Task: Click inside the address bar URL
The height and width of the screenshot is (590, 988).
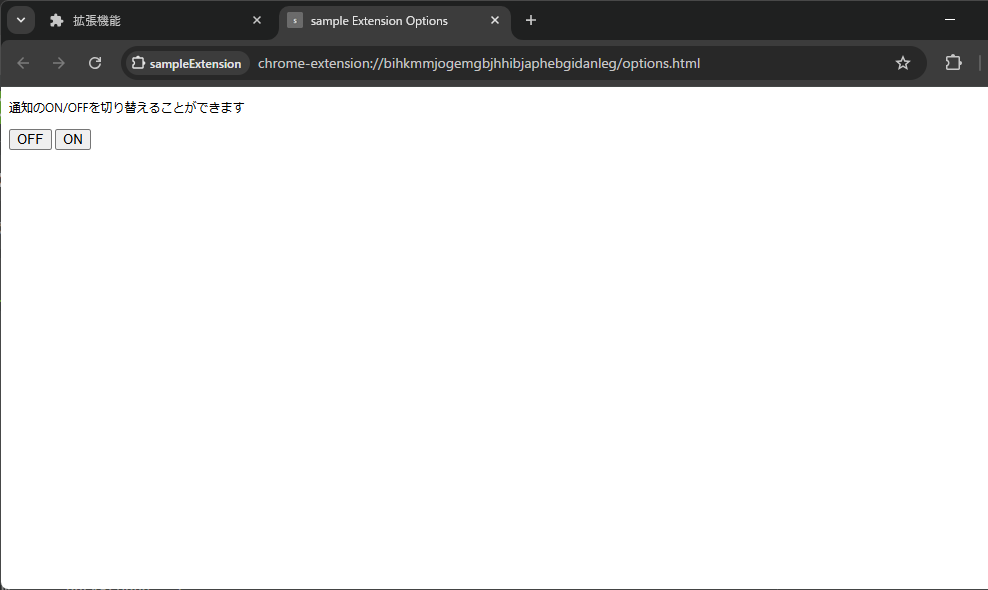Action: [480, 62]
